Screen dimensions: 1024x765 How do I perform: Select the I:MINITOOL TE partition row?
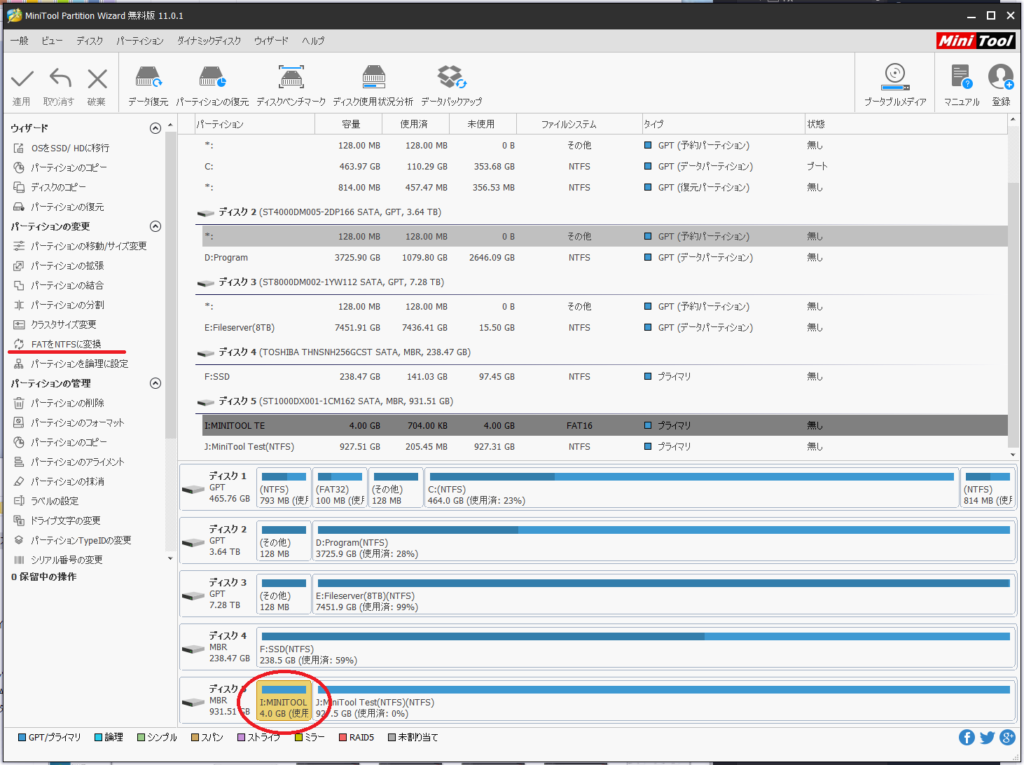pyautogui.click(x=605, y=425)
